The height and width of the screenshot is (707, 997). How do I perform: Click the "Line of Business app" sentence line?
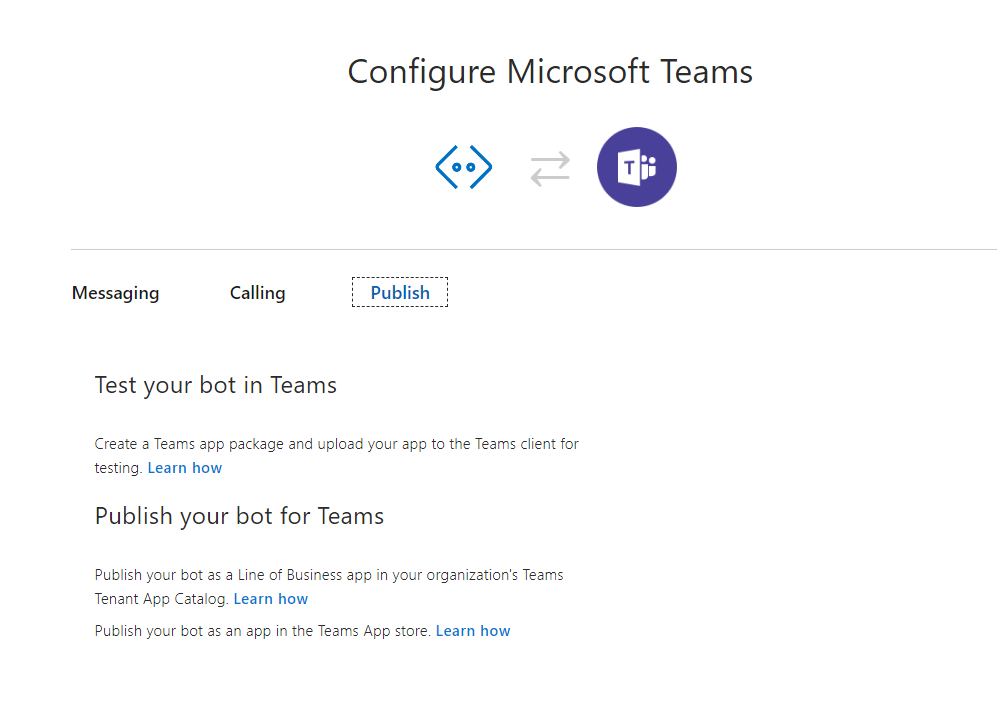tap(329, 575)
